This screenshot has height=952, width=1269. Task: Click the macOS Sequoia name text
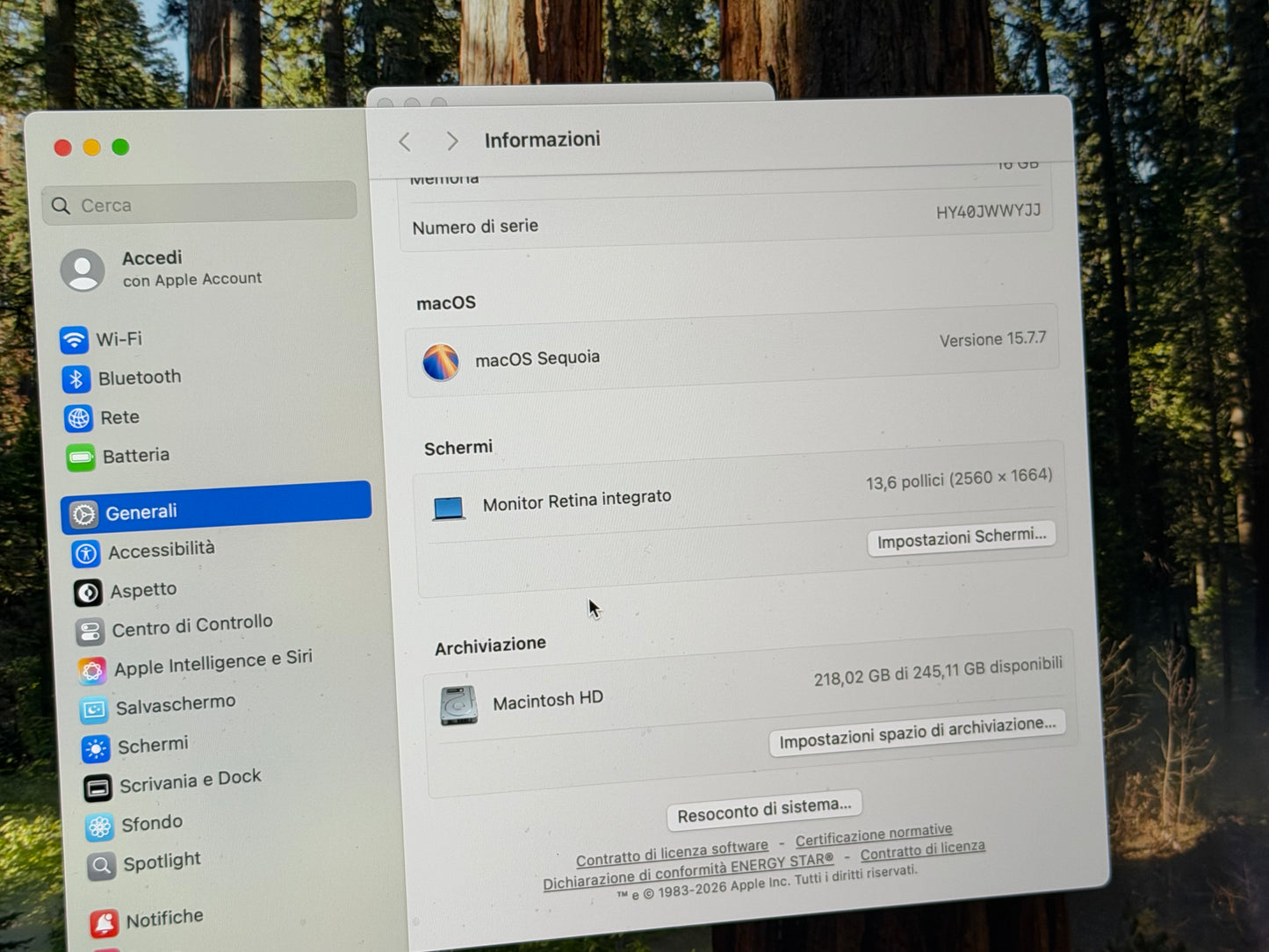tap(537, 358)
